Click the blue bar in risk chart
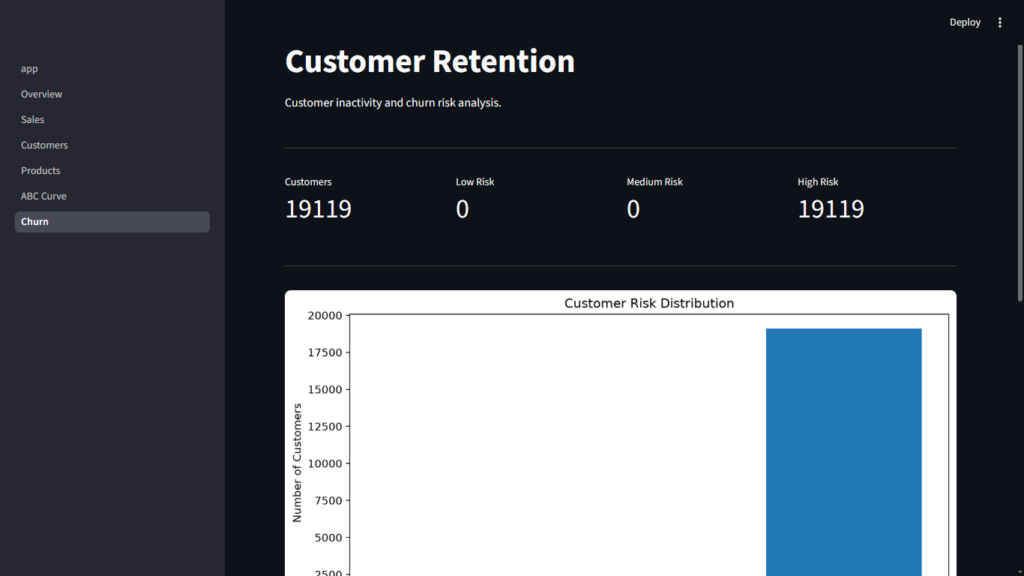The height and width of the screenshot is (576, 1024). [844, 452]
